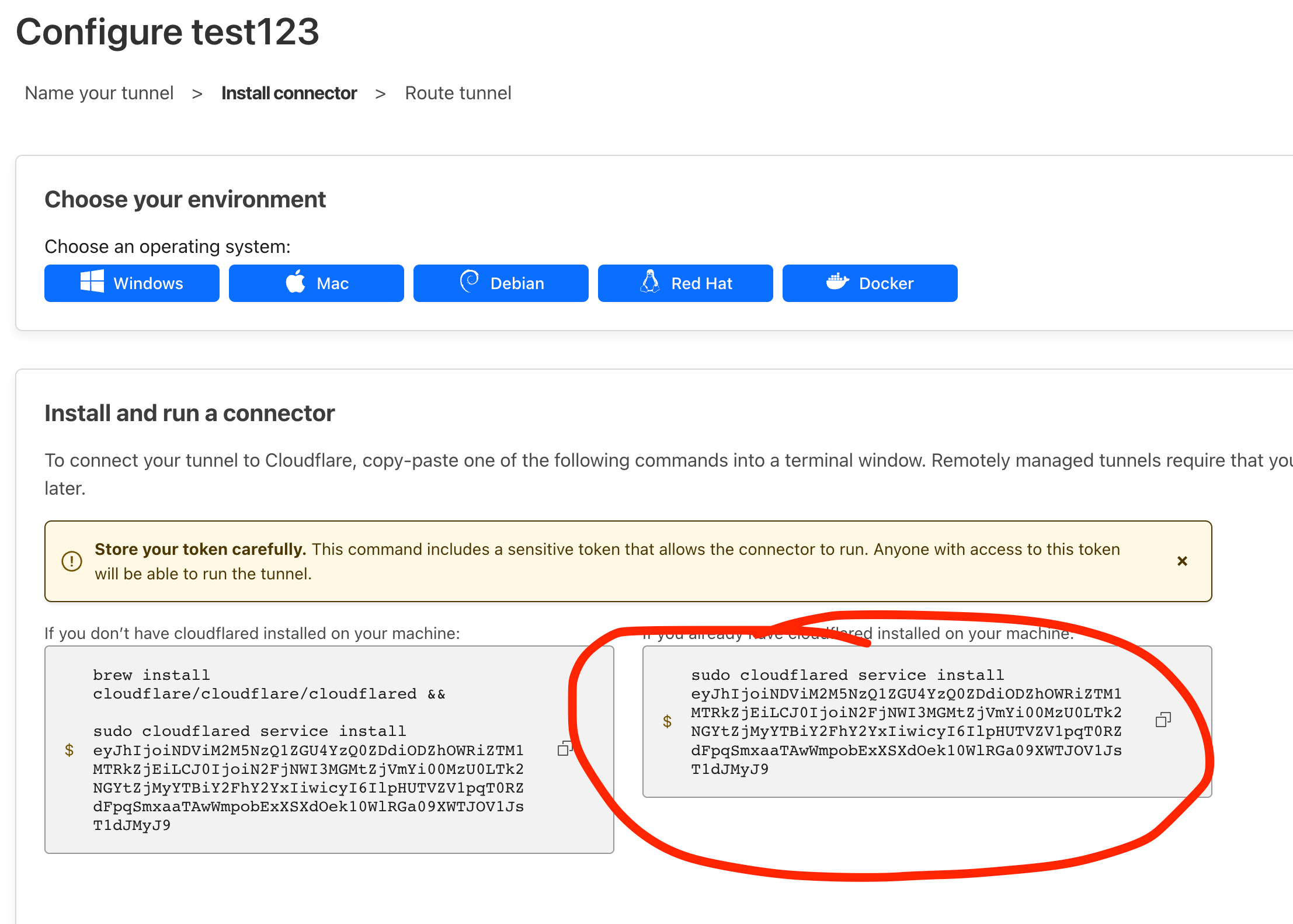Go to the Name your tunnel step
The width and height of the screenshot is (1293, 924).
(99, 93)
